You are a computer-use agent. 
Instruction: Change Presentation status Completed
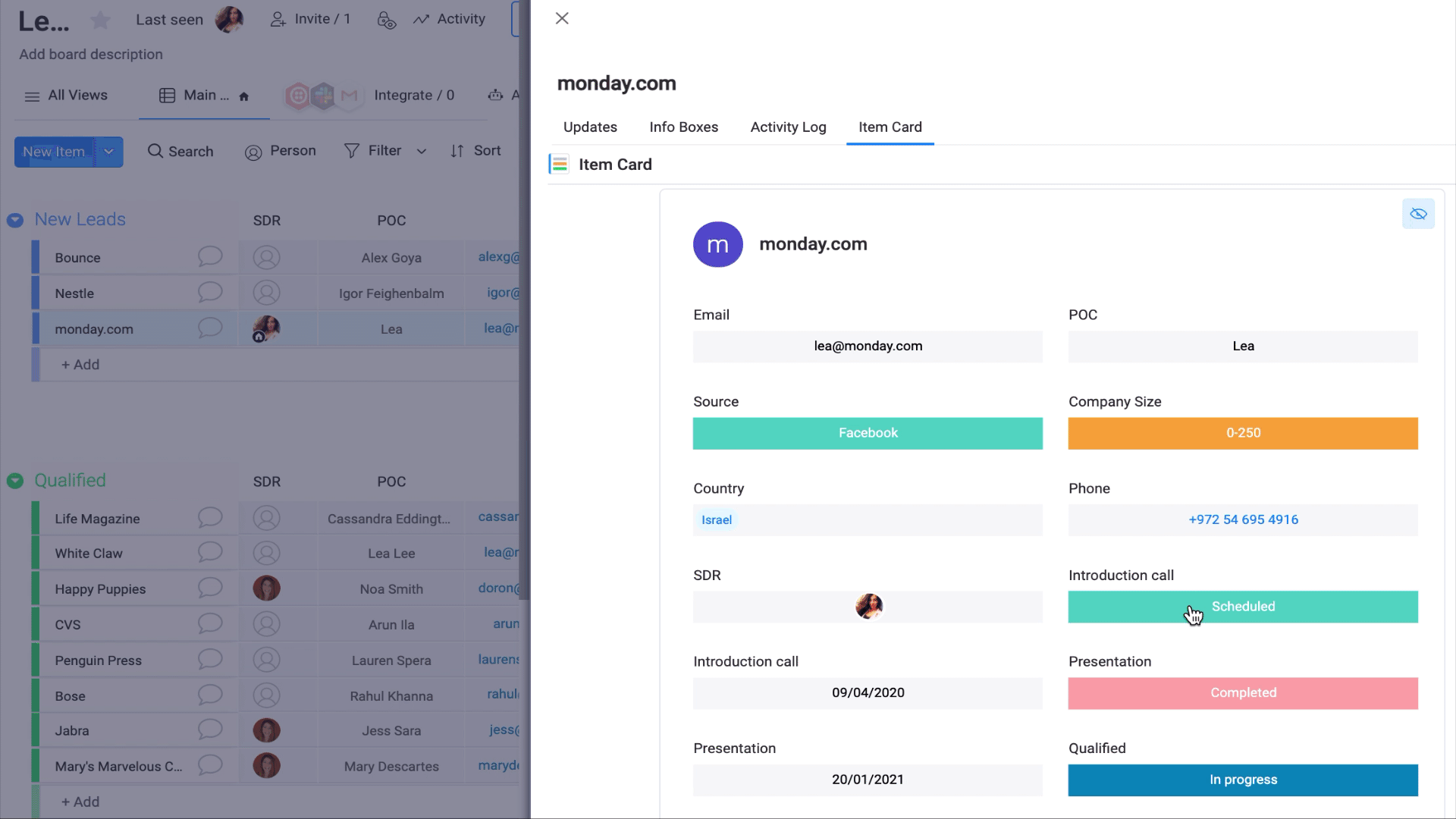1243,693
